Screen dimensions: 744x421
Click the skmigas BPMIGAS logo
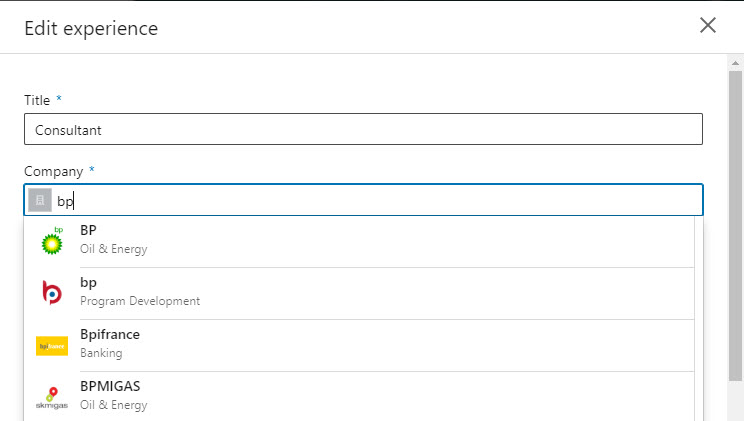pos(52,398)
